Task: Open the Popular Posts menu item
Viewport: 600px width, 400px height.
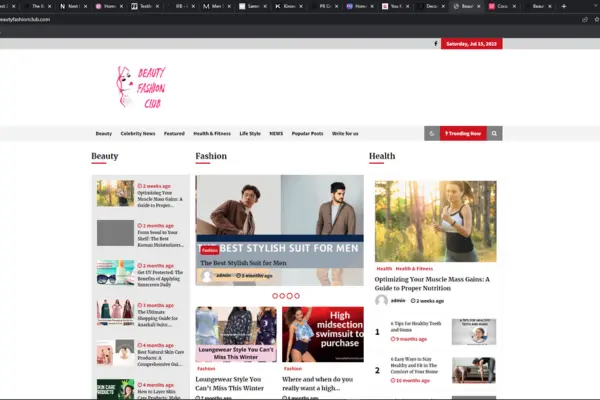Action: [307, 134]
